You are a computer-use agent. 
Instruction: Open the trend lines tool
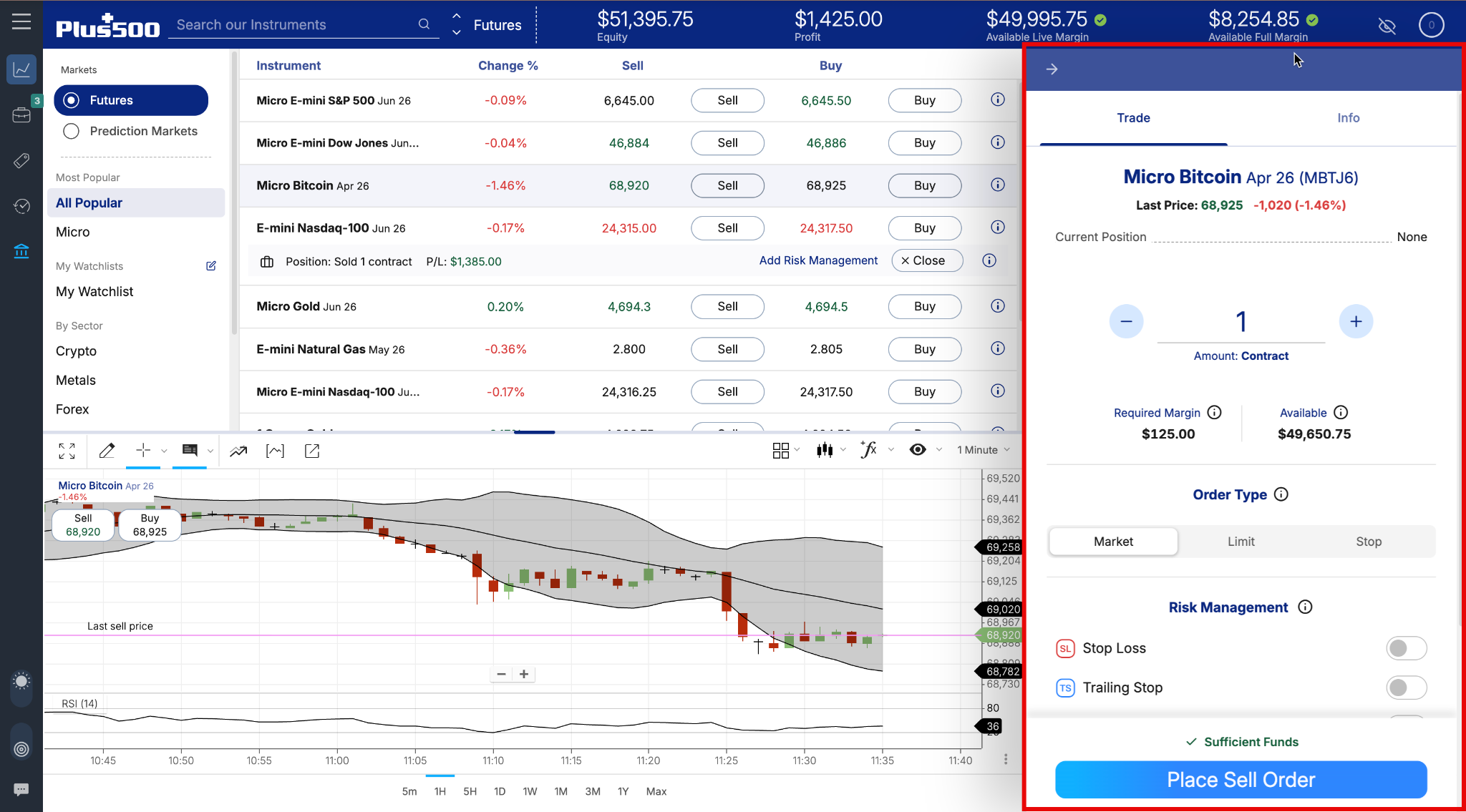[238, 451]
